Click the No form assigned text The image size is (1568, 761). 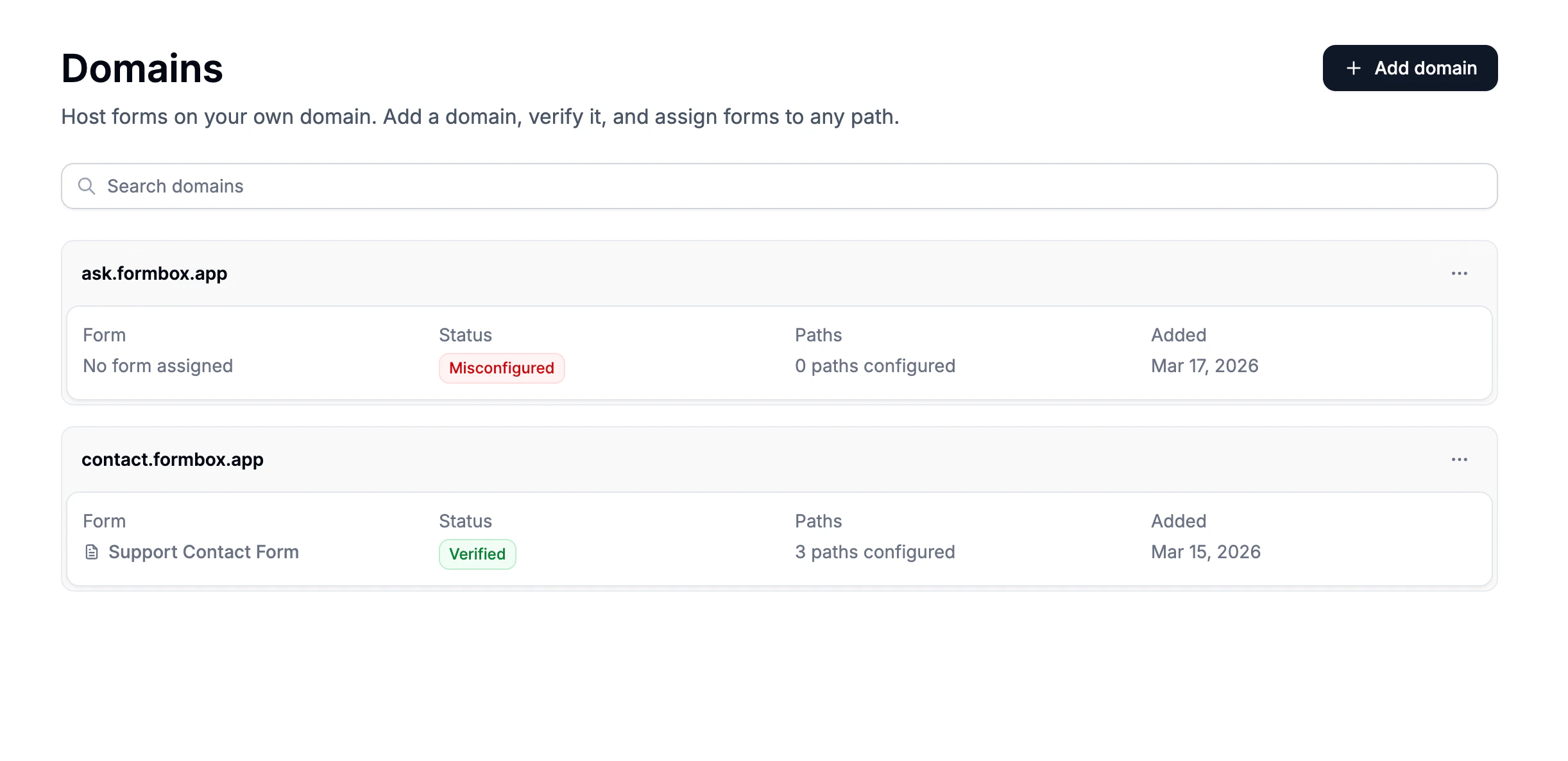tap(158, 366)
